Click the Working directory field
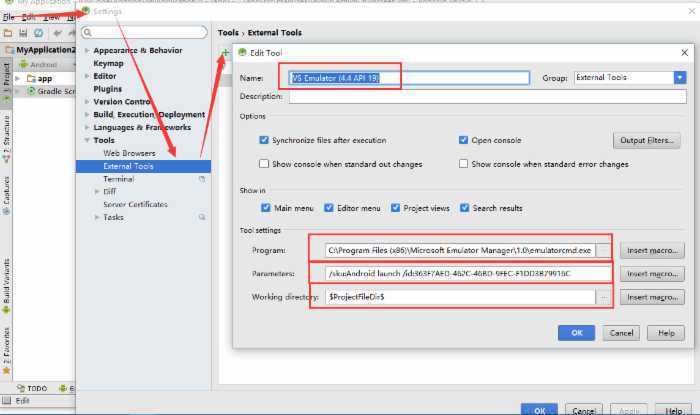This screenshot has height=415, width=700. click(460, 297)
